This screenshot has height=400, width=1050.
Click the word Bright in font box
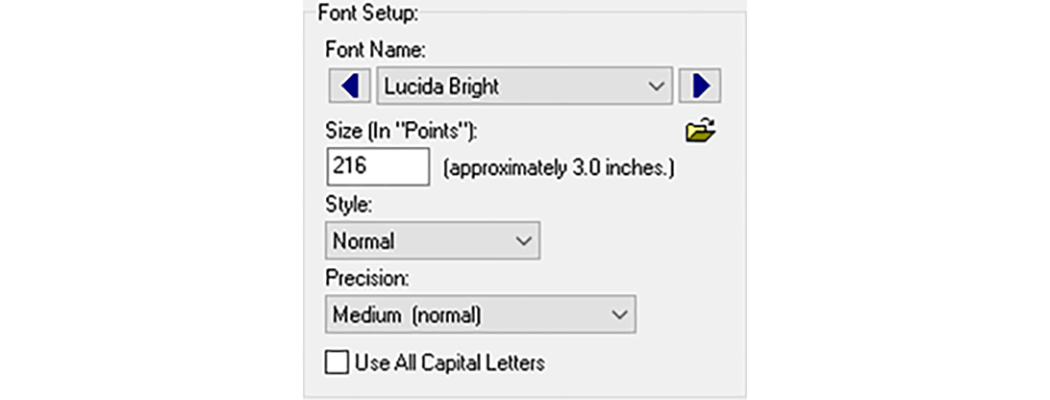pos(471,86)
